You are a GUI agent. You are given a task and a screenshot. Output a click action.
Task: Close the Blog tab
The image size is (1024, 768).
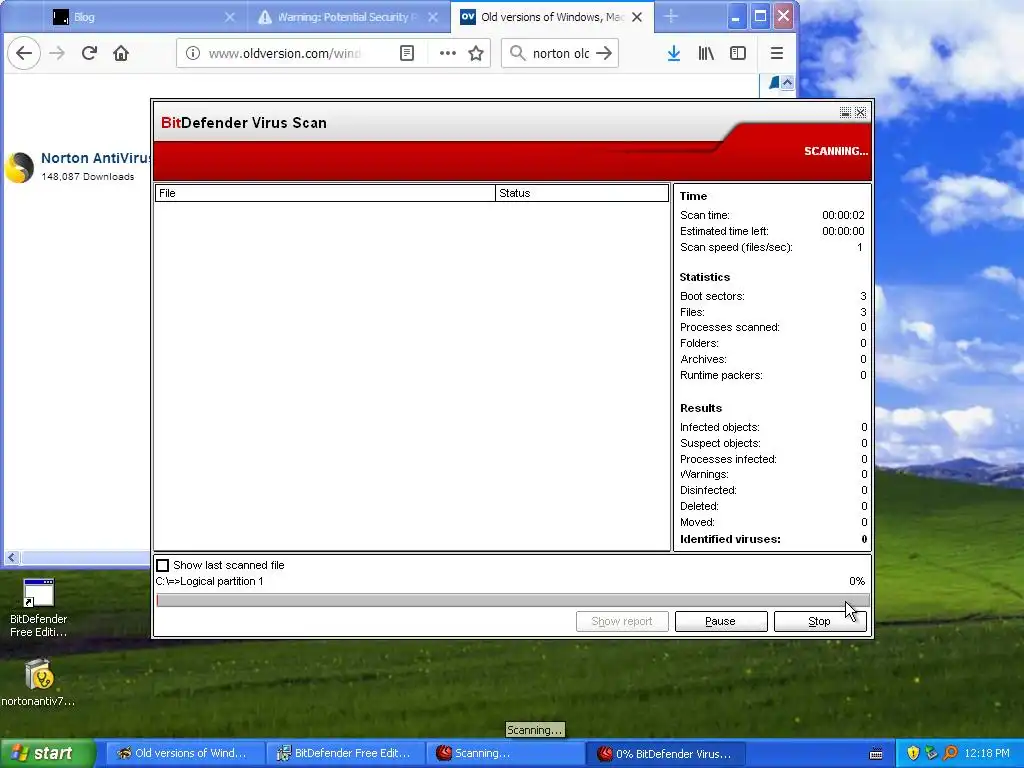click(230, 18)
